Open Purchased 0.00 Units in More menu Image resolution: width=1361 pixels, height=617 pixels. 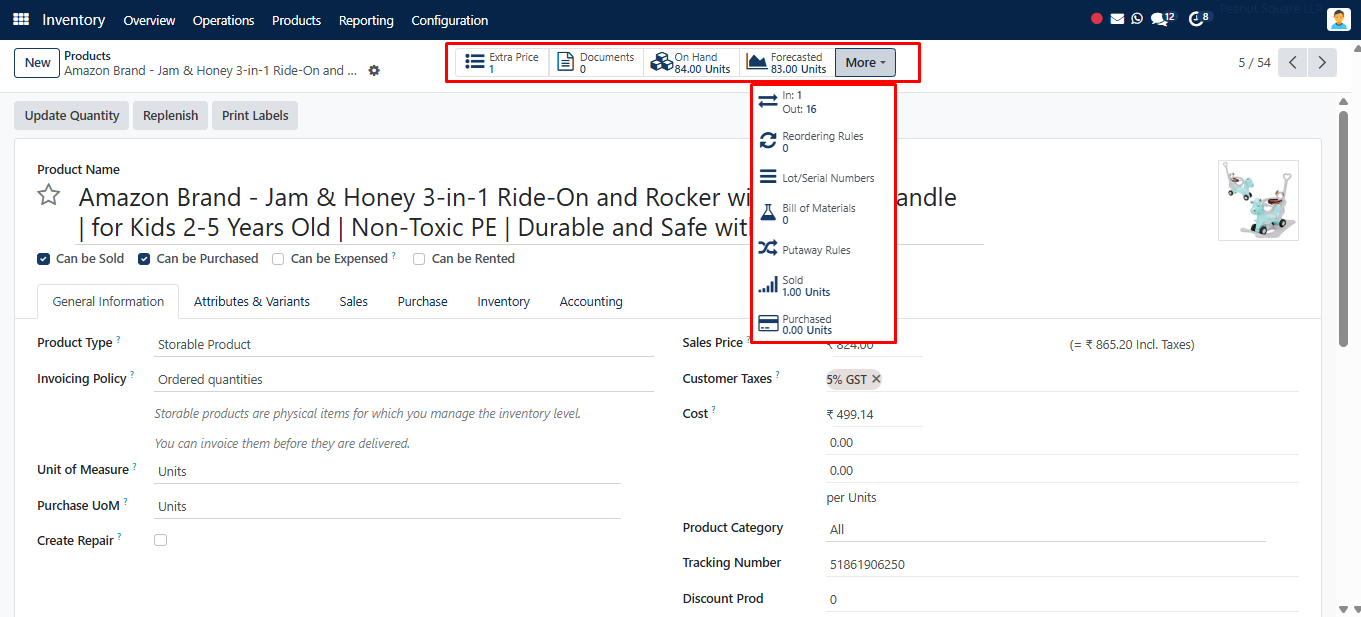click(x=822, y=324)
